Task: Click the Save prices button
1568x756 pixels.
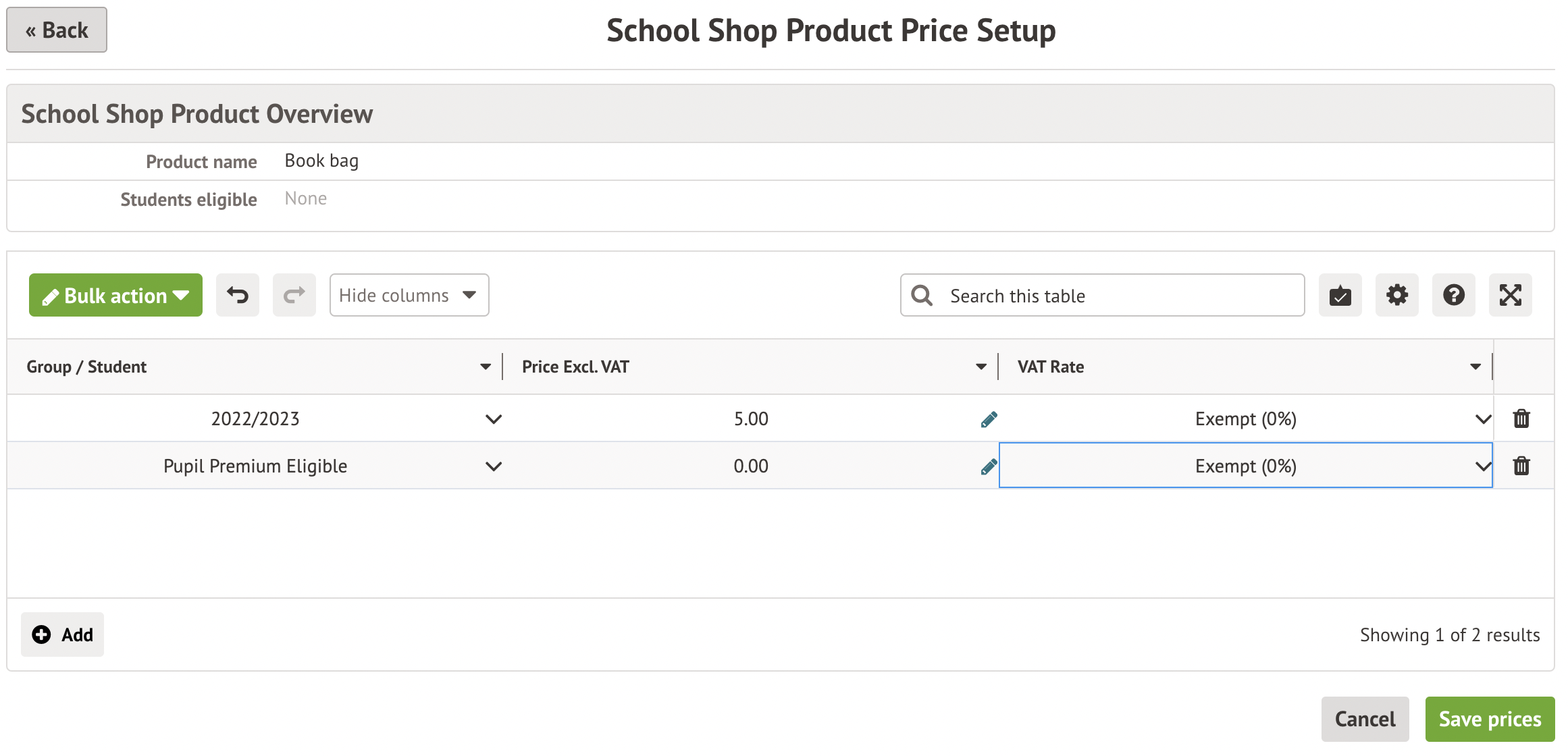Action: 1489,719
